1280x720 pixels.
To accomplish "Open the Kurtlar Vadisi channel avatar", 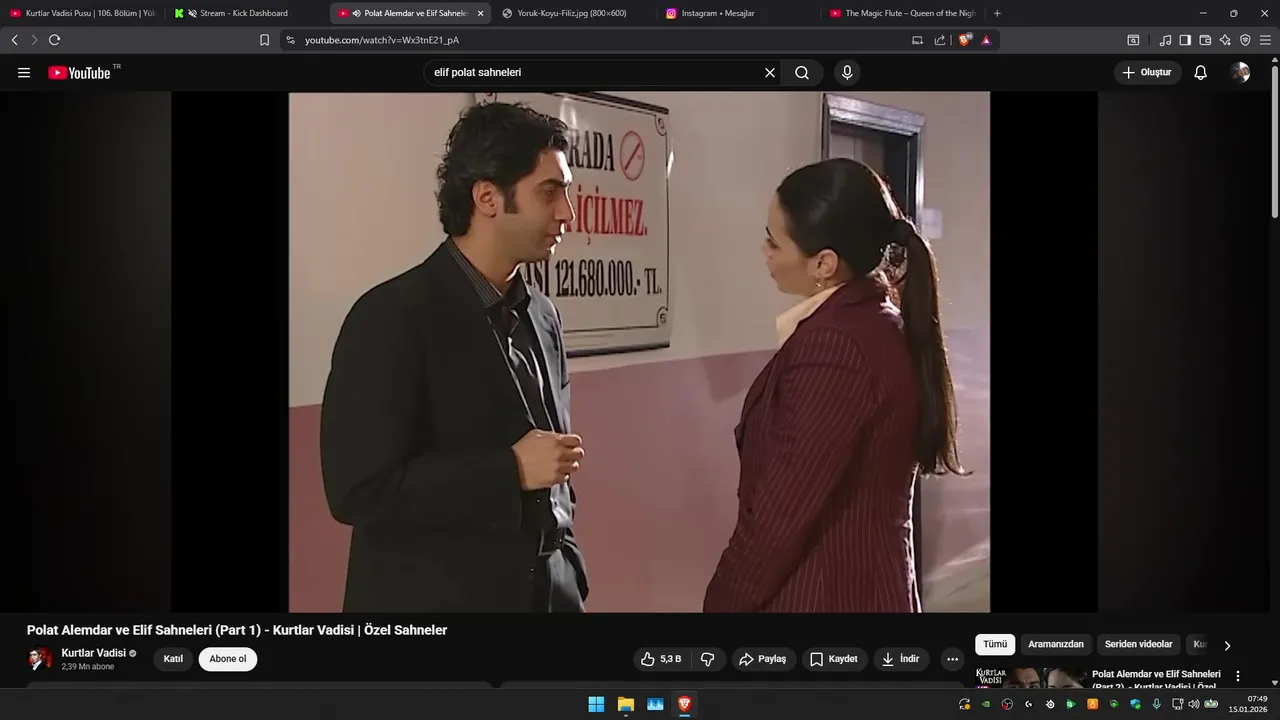I will [40, 659].
